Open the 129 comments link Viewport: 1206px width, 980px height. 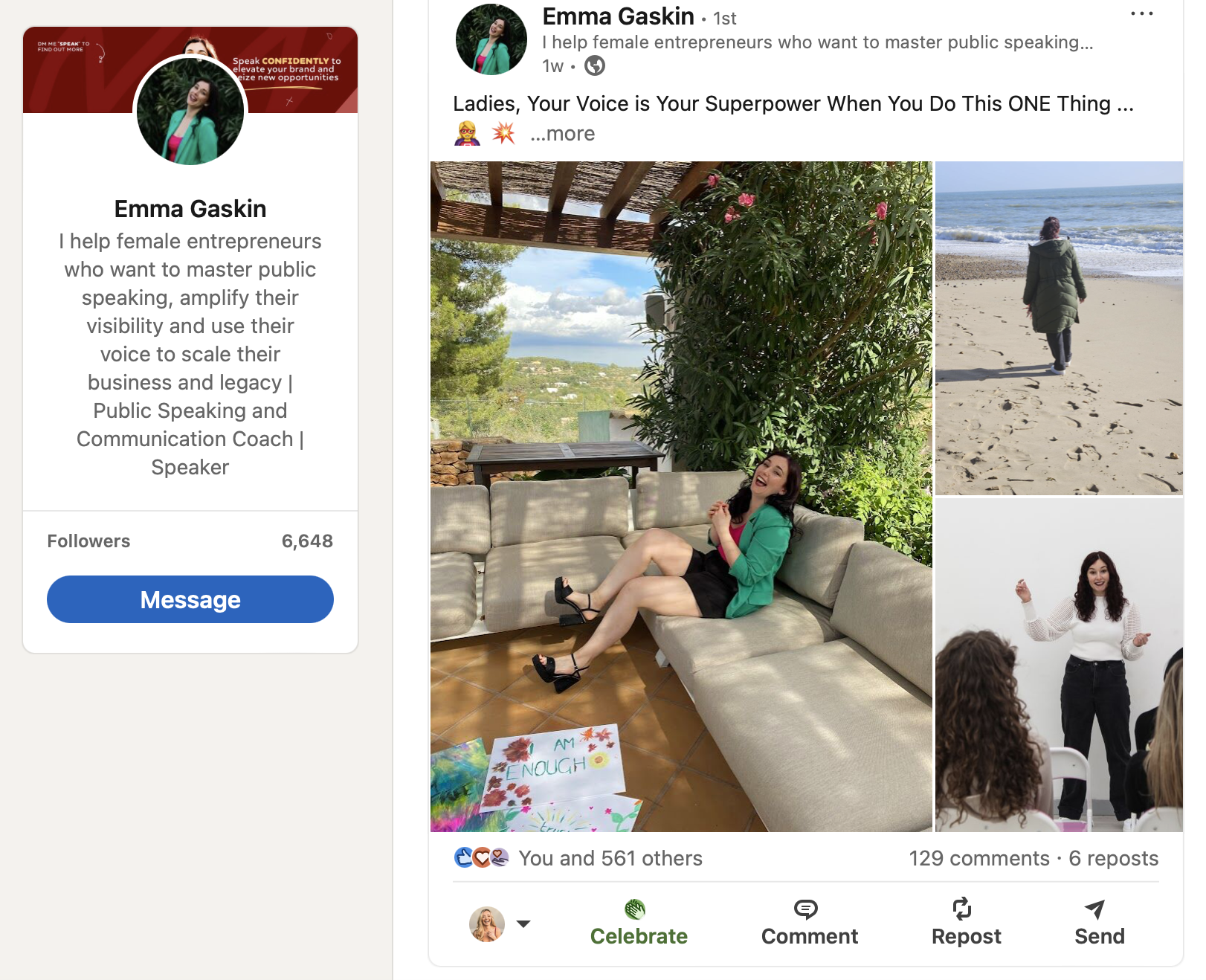[978, 858]
